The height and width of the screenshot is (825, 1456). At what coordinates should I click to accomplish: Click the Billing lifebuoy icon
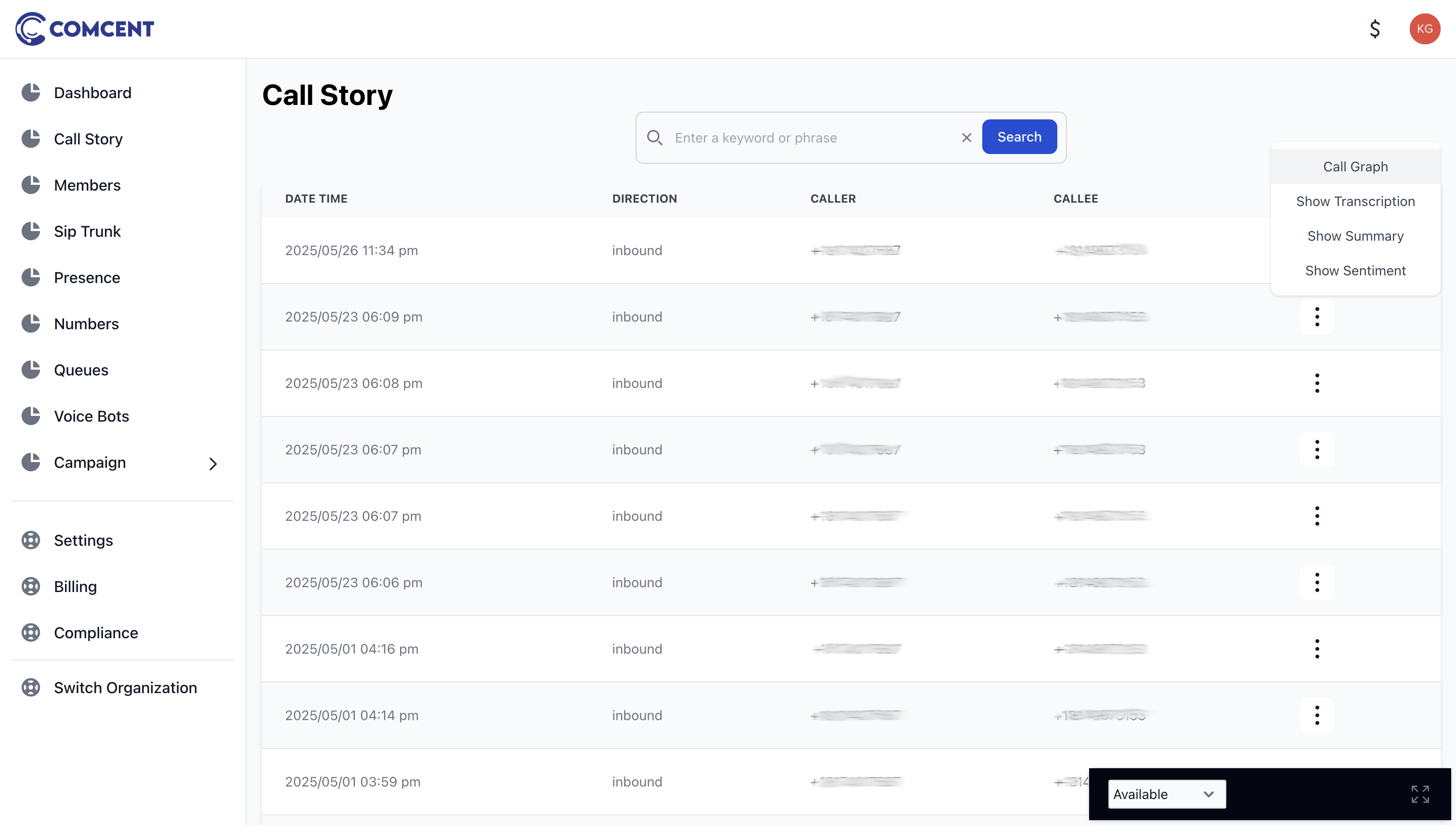point(31,586)
